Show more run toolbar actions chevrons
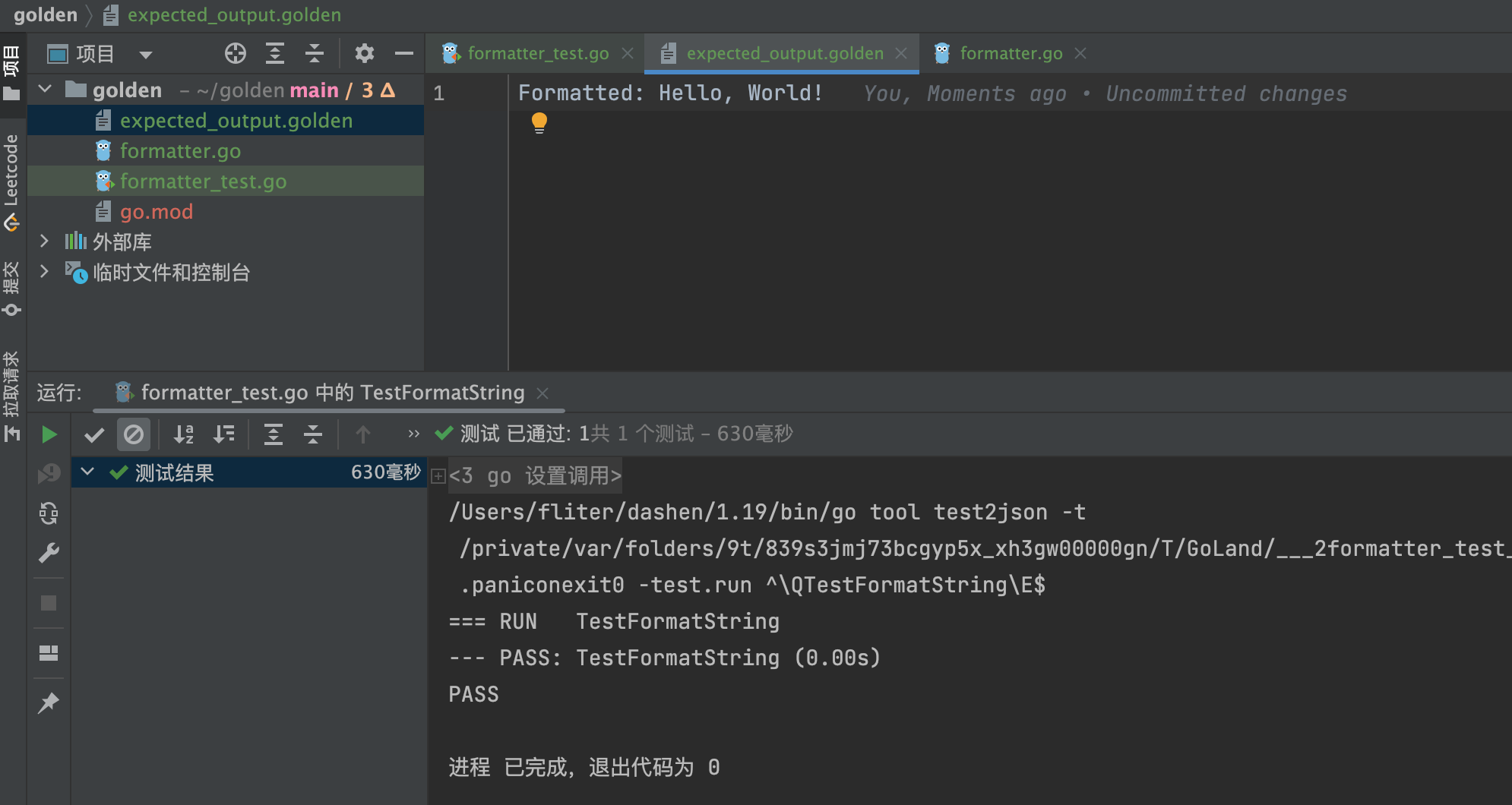Viewport: 1512px width, 805px height. (414, 434)
